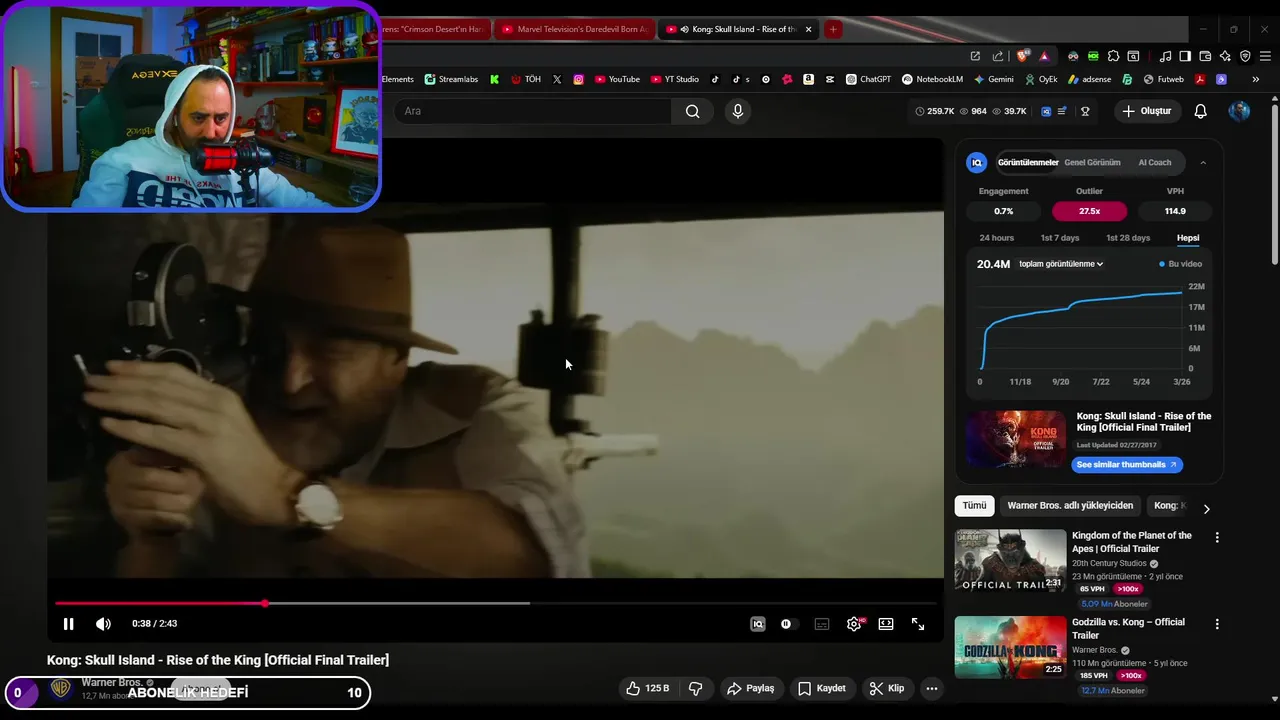
Task: Click the Brave Shields lion icon
Action: click(x=1022, y=56)
